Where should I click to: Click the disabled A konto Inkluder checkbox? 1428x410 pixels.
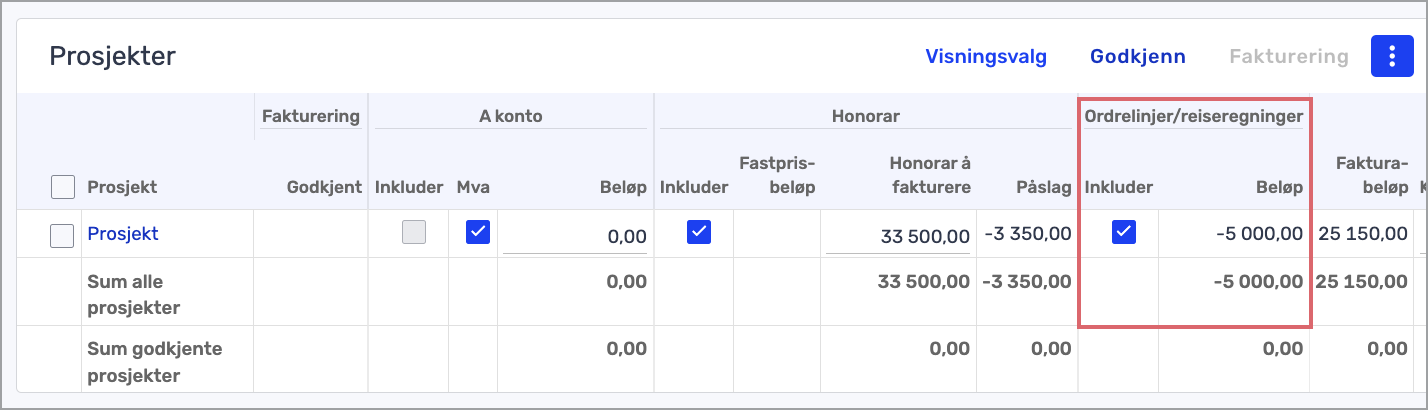point(414,233)
